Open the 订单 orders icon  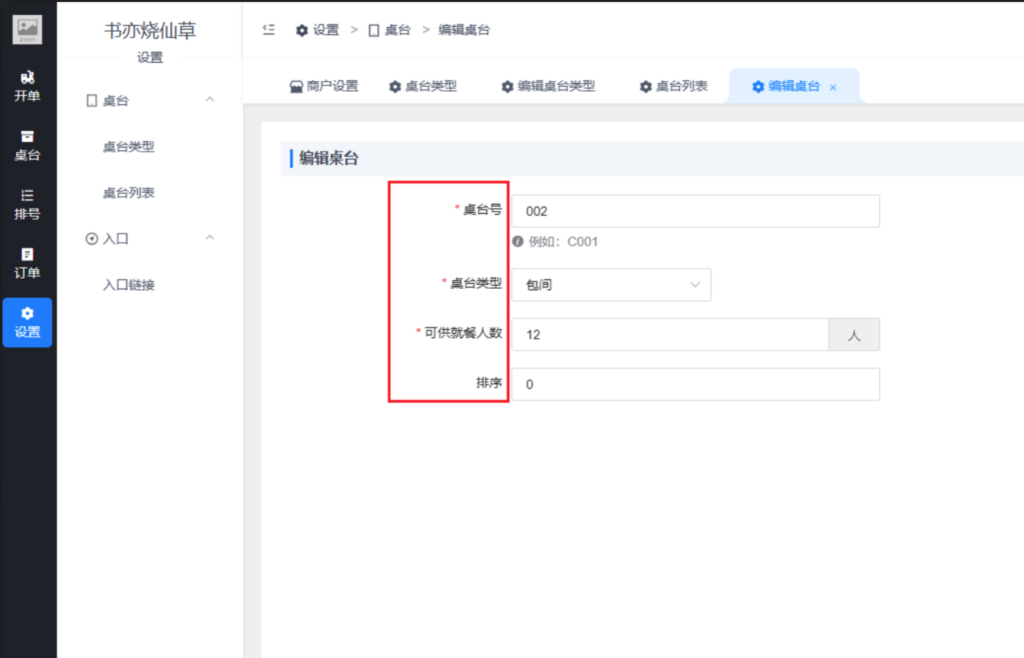pyautogui.click(x=26, y=262)
